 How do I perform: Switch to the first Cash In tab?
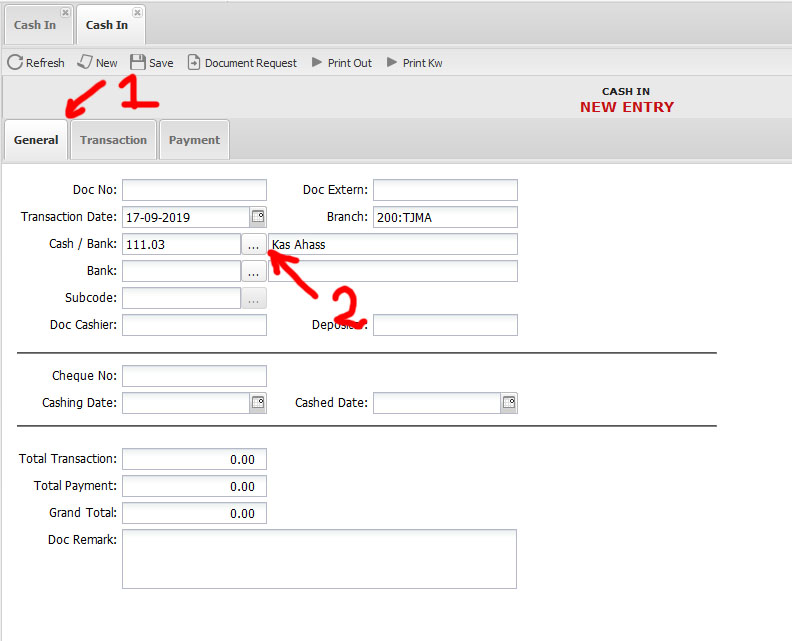tap(35, 25)
